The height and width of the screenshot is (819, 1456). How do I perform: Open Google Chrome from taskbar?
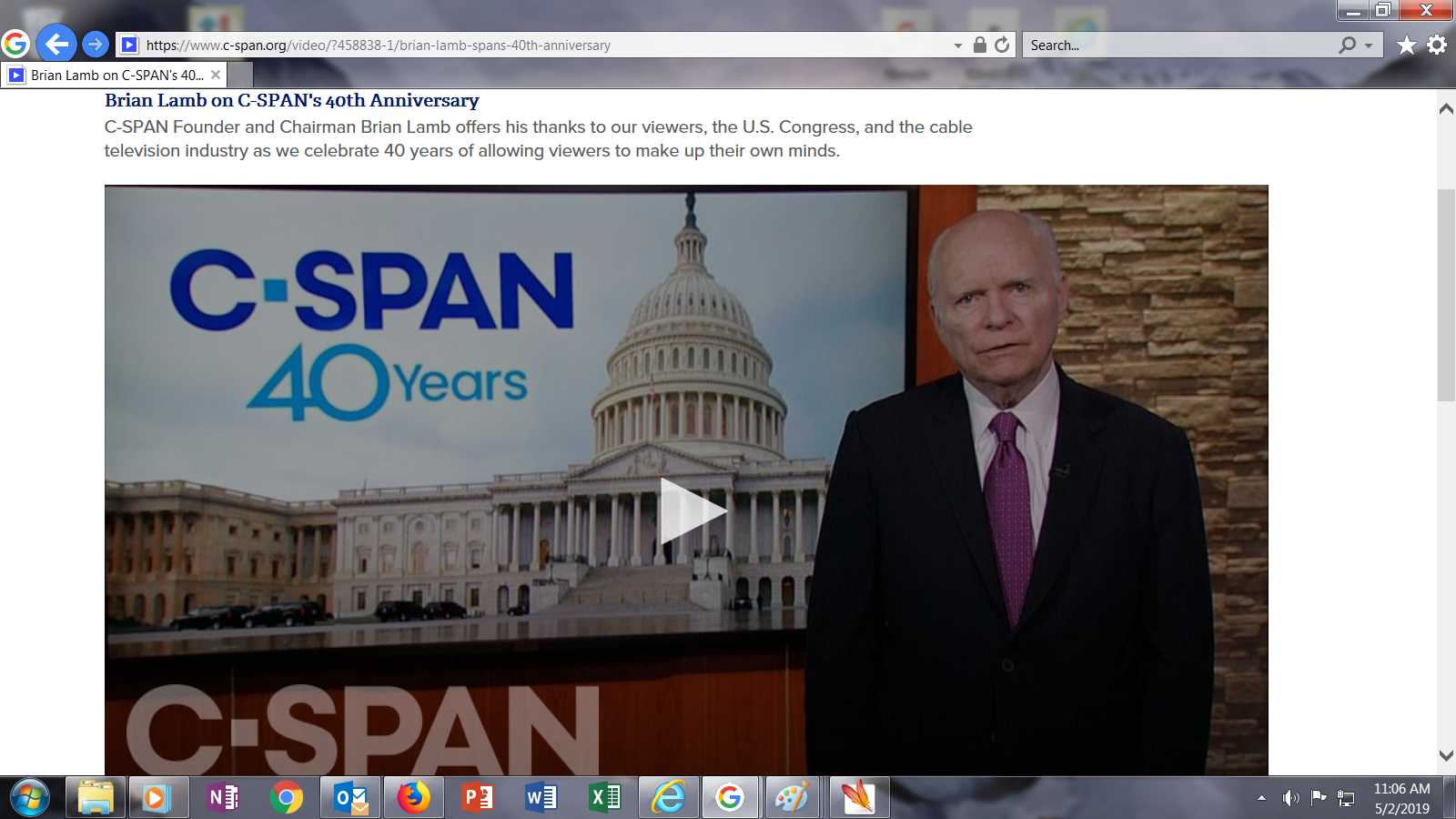click(286, 798)
